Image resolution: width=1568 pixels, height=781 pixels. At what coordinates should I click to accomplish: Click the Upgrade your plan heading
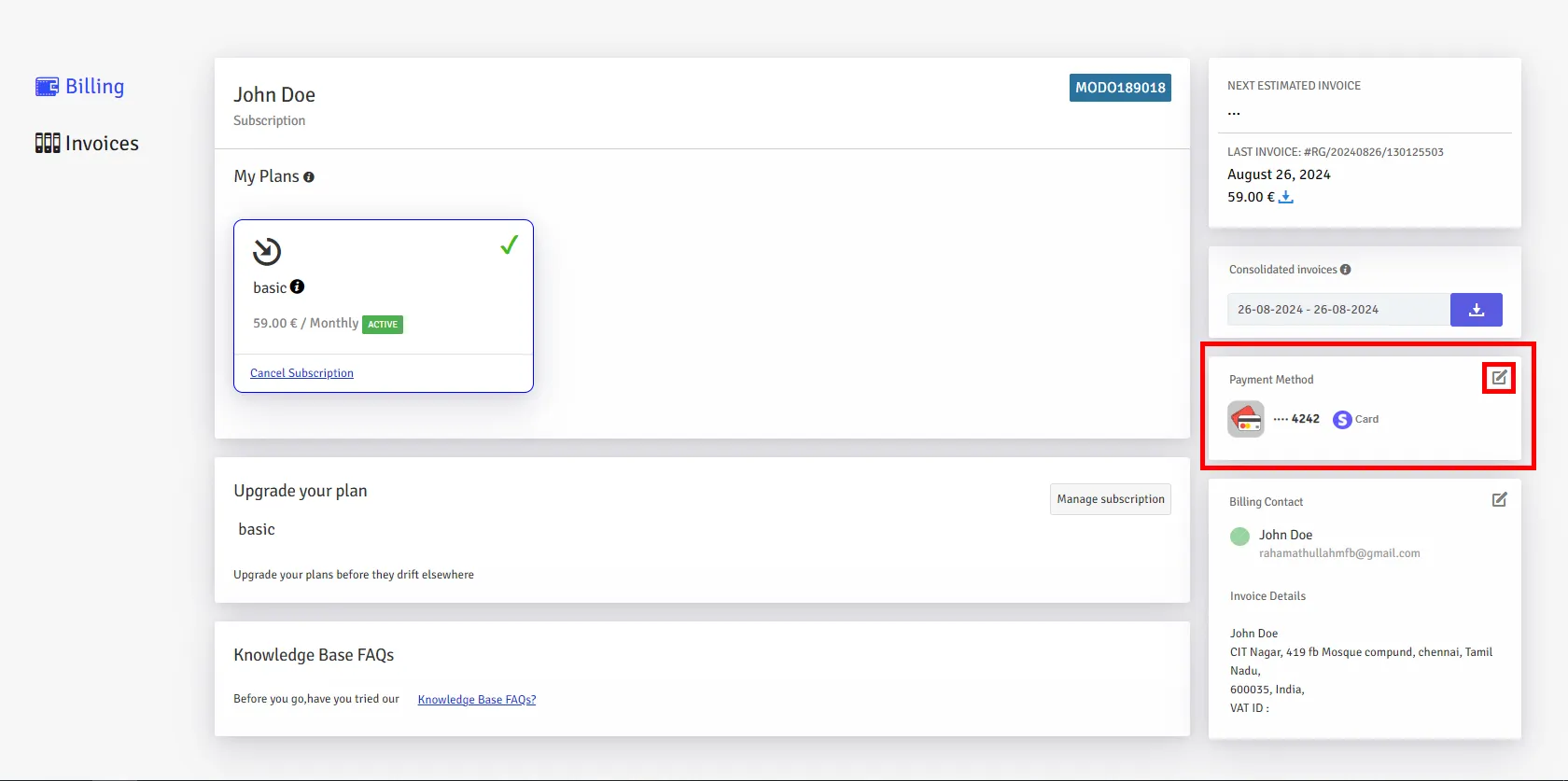point(301,491)
